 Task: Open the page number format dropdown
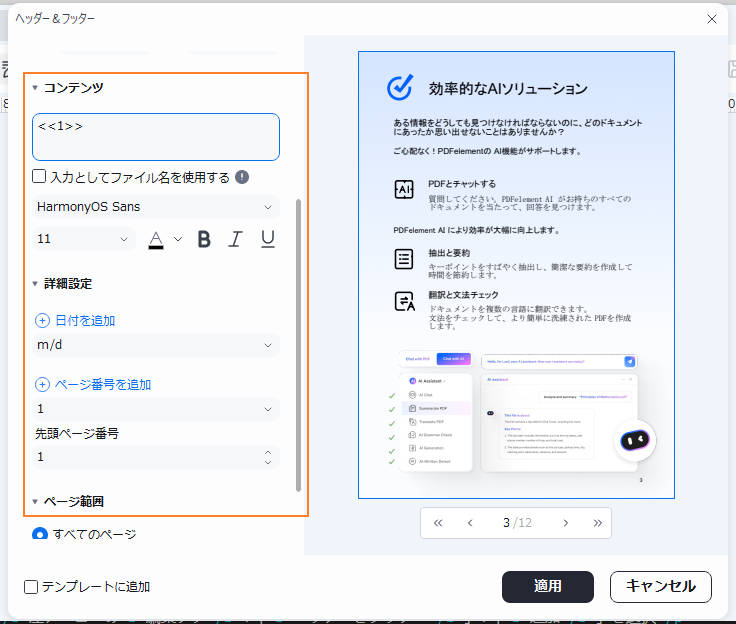[156, 409]
